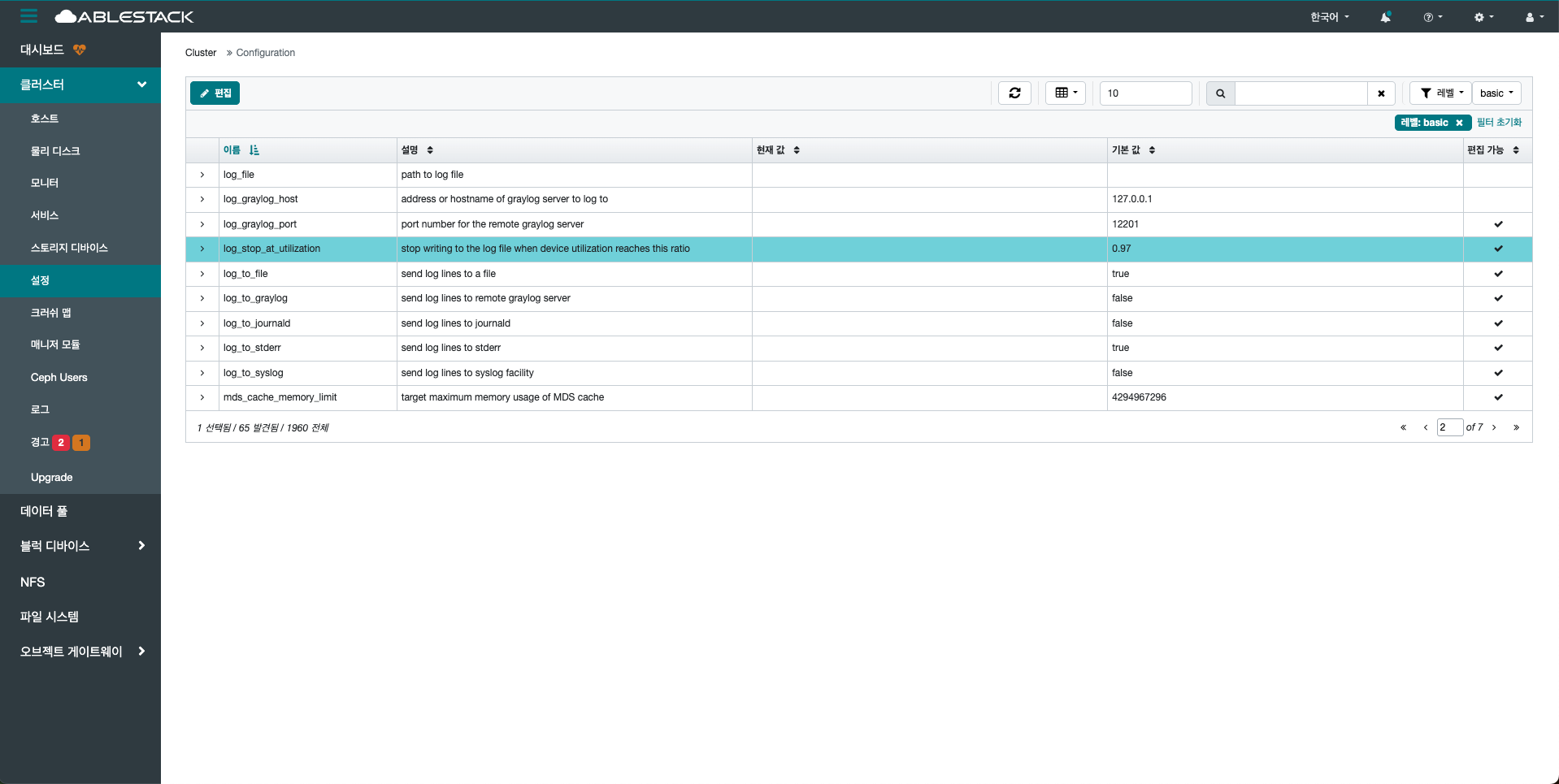
Task: Open the basic level filter dropdown
Action: (x=1496, y=93)
